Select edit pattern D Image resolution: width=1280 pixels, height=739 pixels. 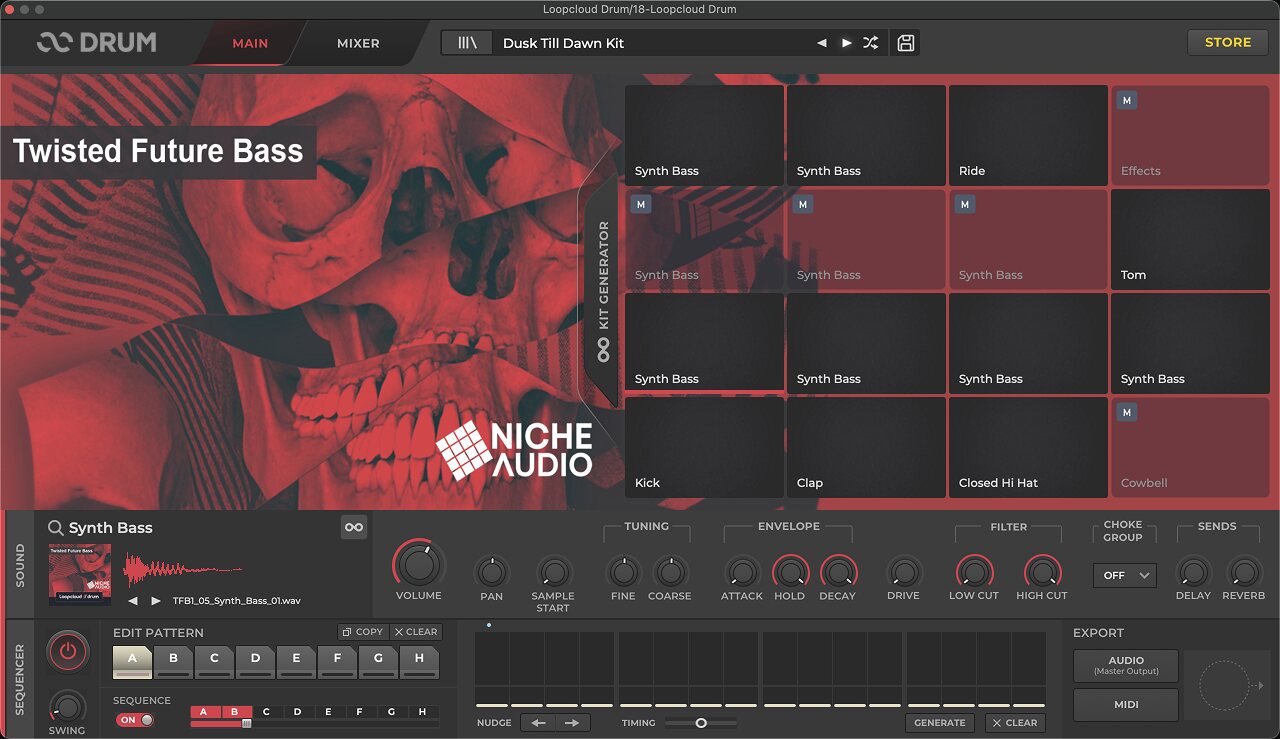[255, 661]
